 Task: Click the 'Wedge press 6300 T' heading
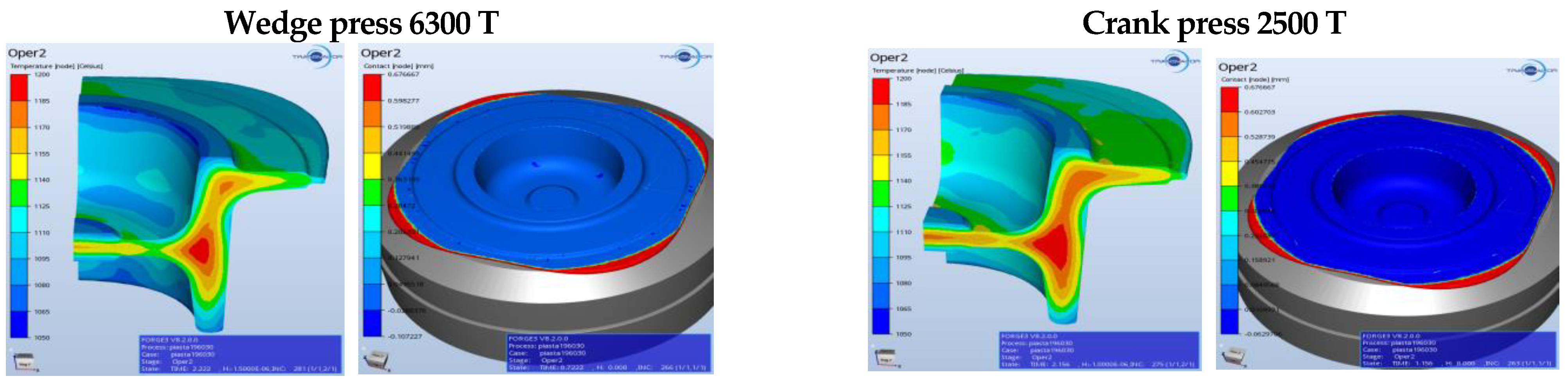click(x=361, y=23)
